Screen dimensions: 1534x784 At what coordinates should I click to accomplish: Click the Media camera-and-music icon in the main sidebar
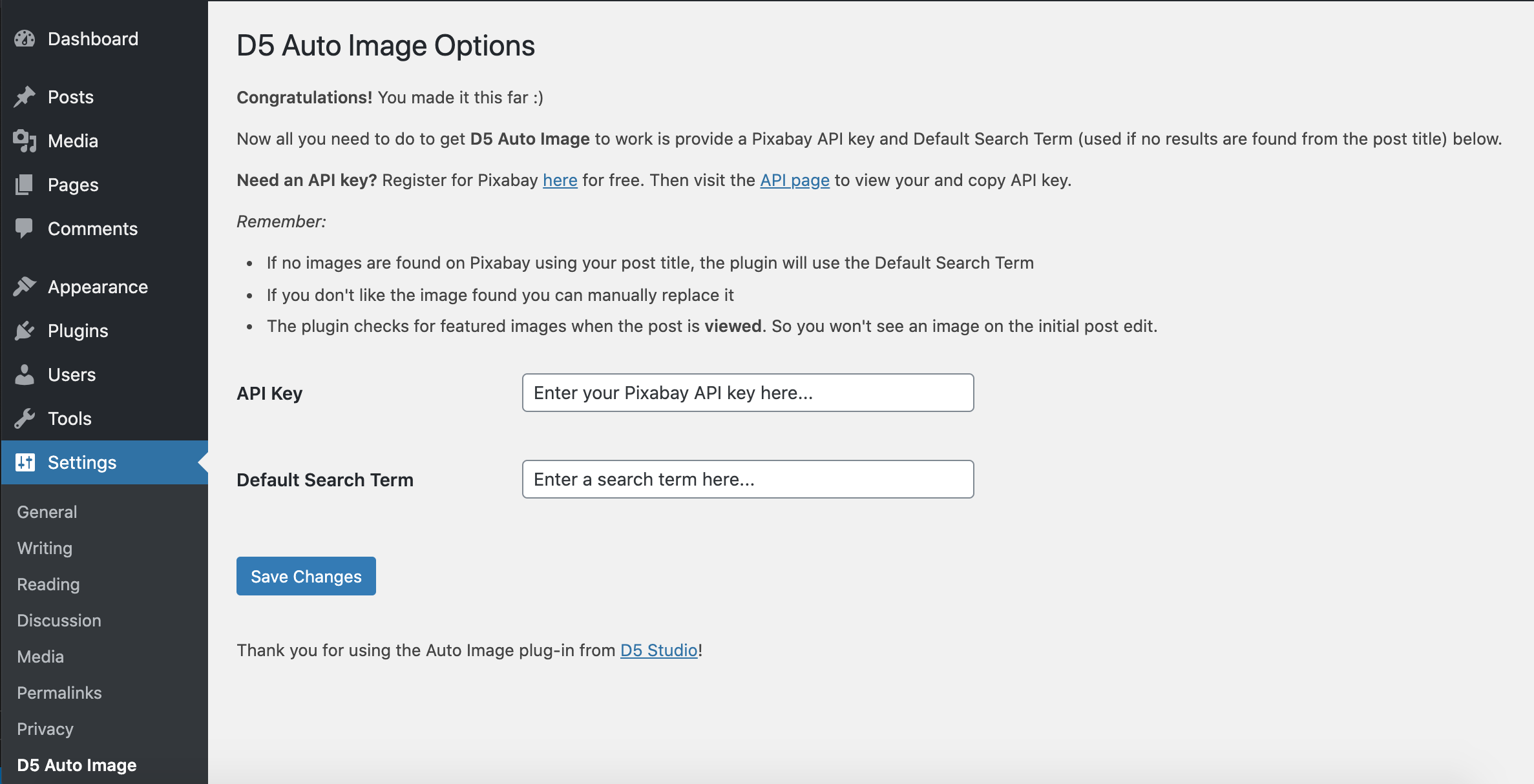(25, 141)
